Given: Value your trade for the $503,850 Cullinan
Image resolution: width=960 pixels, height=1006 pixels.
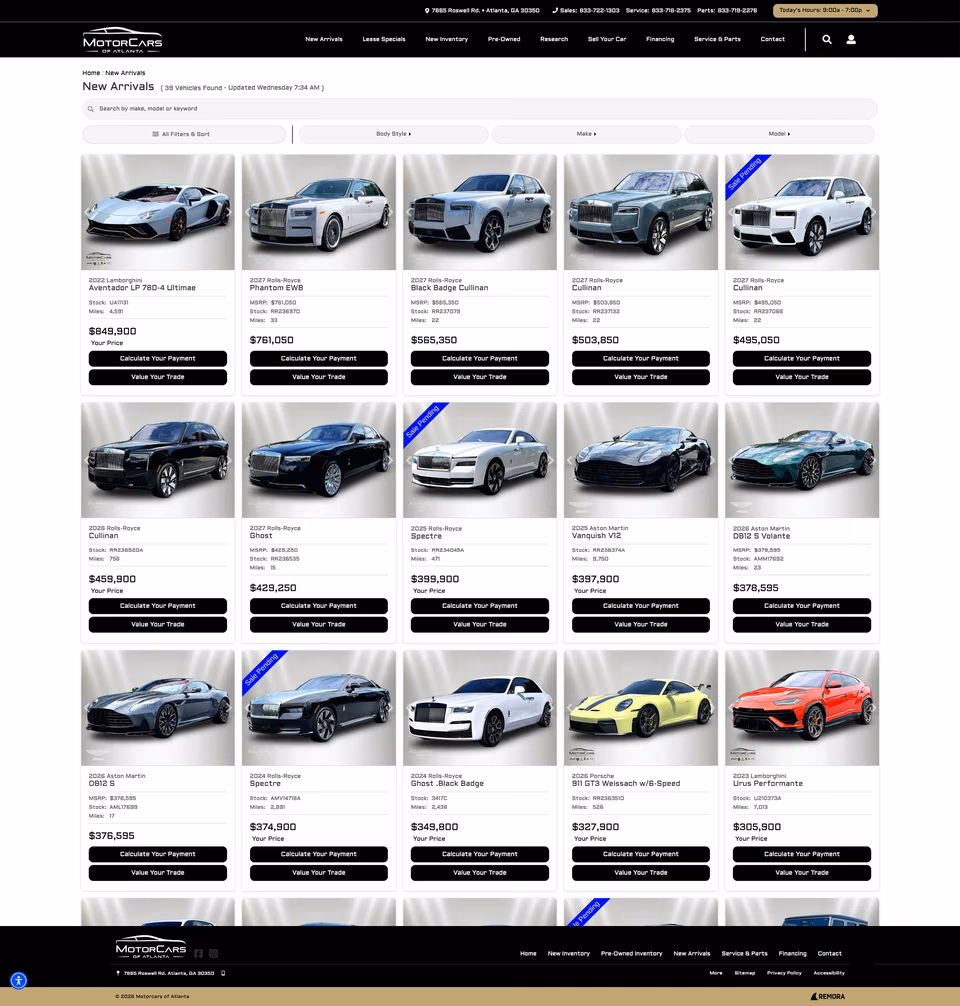Looking at the screenshot, I should coord(641,377).
